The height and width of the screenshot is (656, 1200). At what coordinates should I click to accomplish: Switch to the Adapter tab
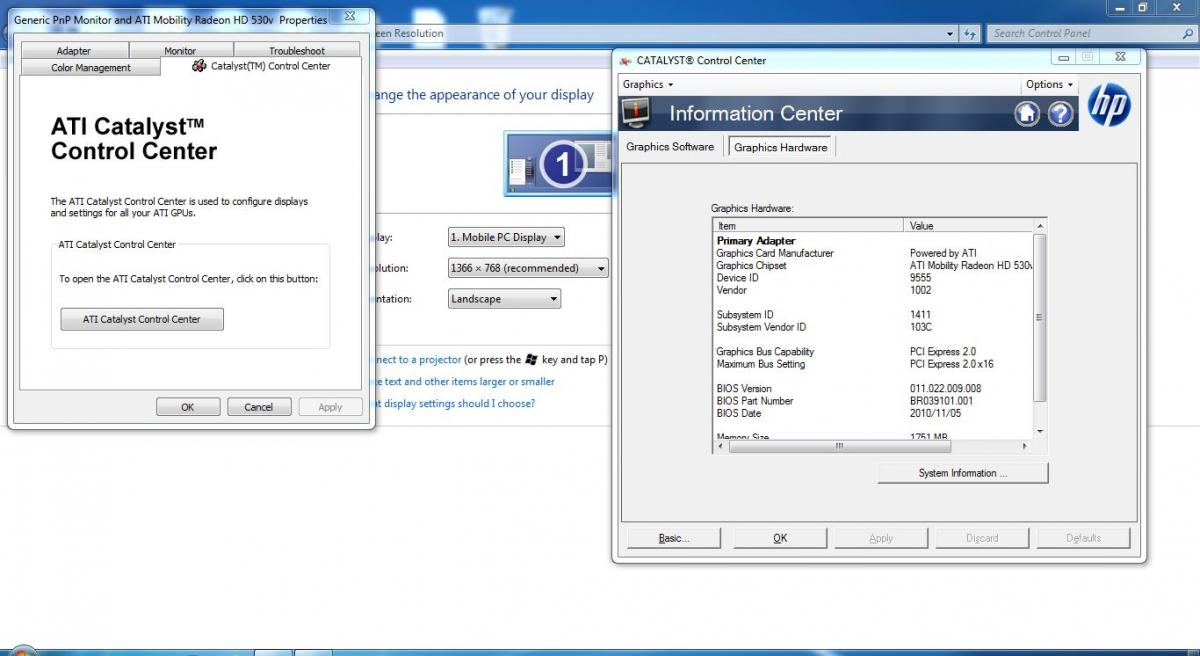73,51
